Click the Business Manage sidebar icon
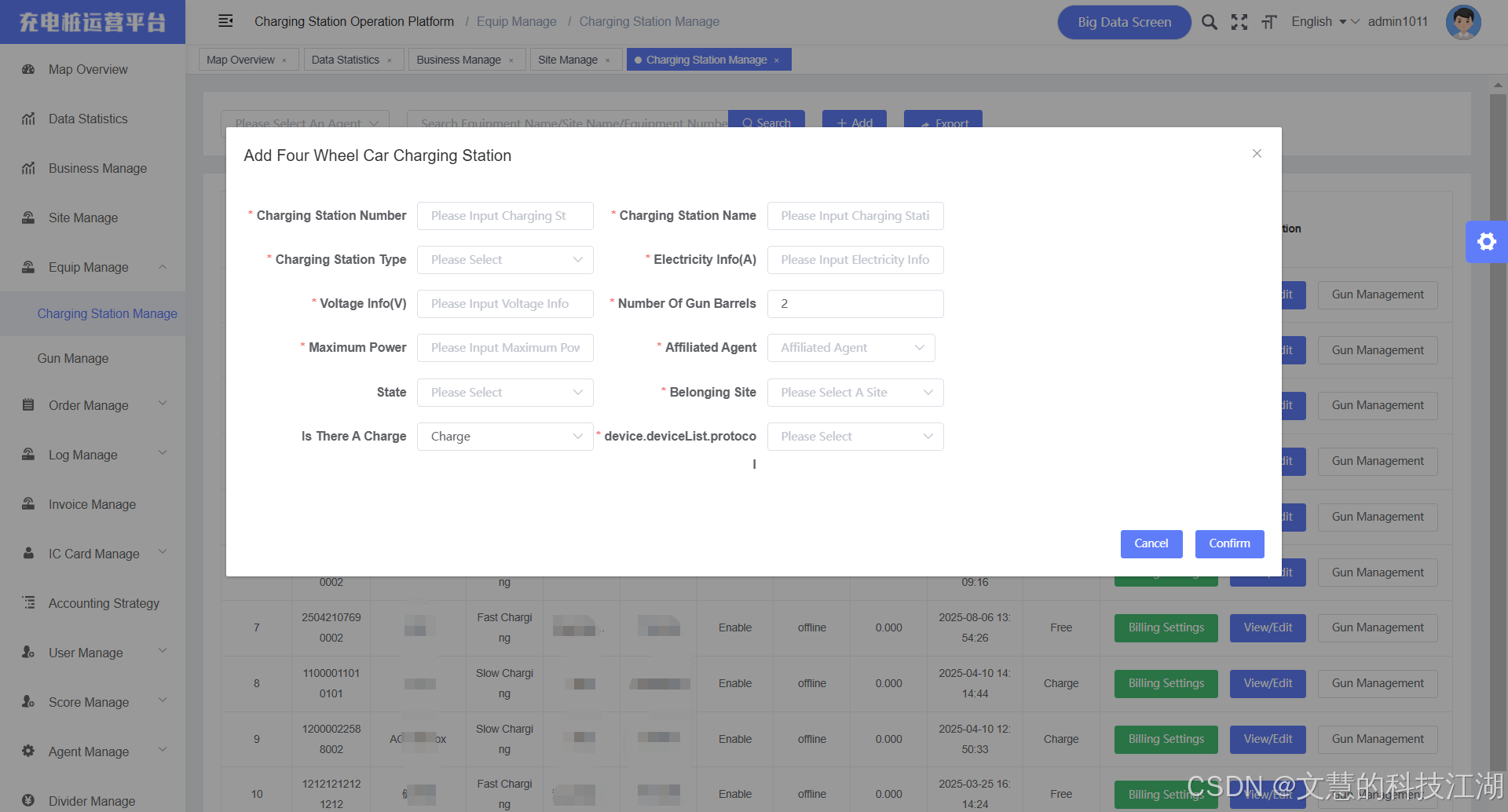1508x812 pixels. [28, 168]
